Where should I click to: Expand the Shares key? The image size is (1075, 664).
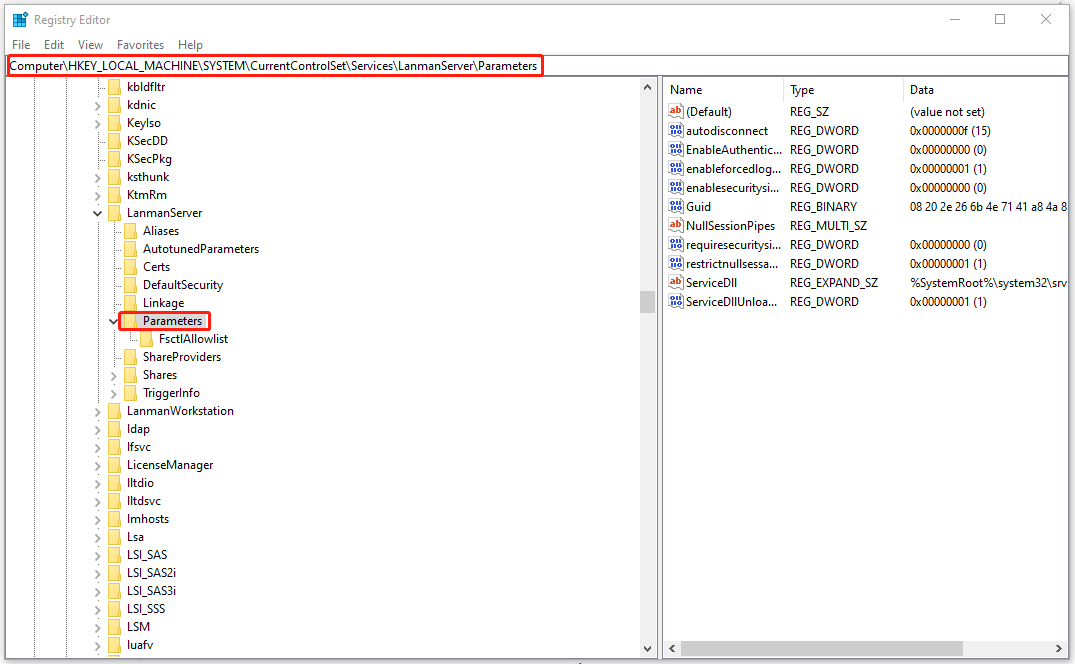click(x=113, y=374)
